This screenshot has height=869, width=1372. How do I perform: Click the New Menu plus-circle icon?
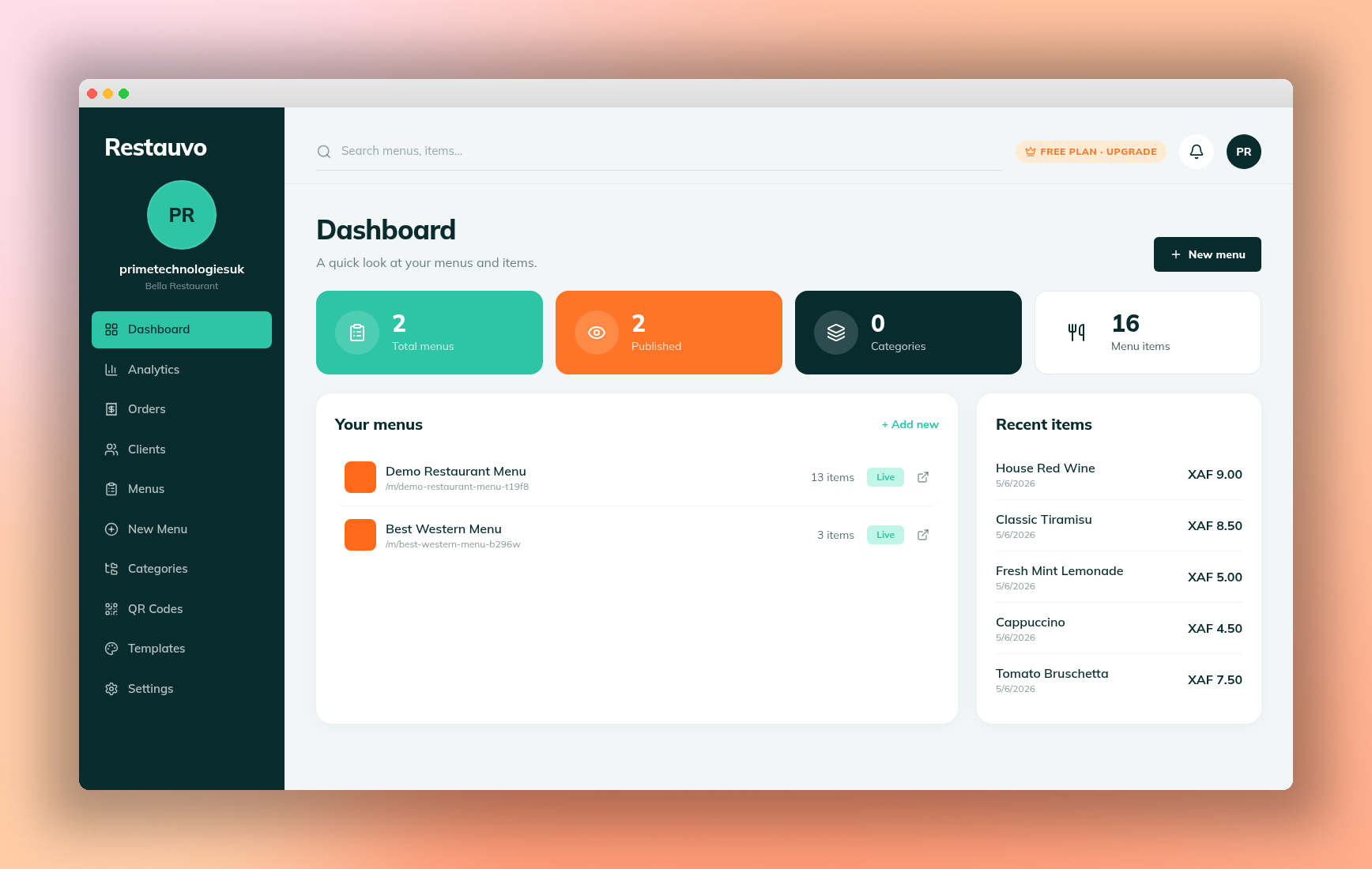pos(111,529)
